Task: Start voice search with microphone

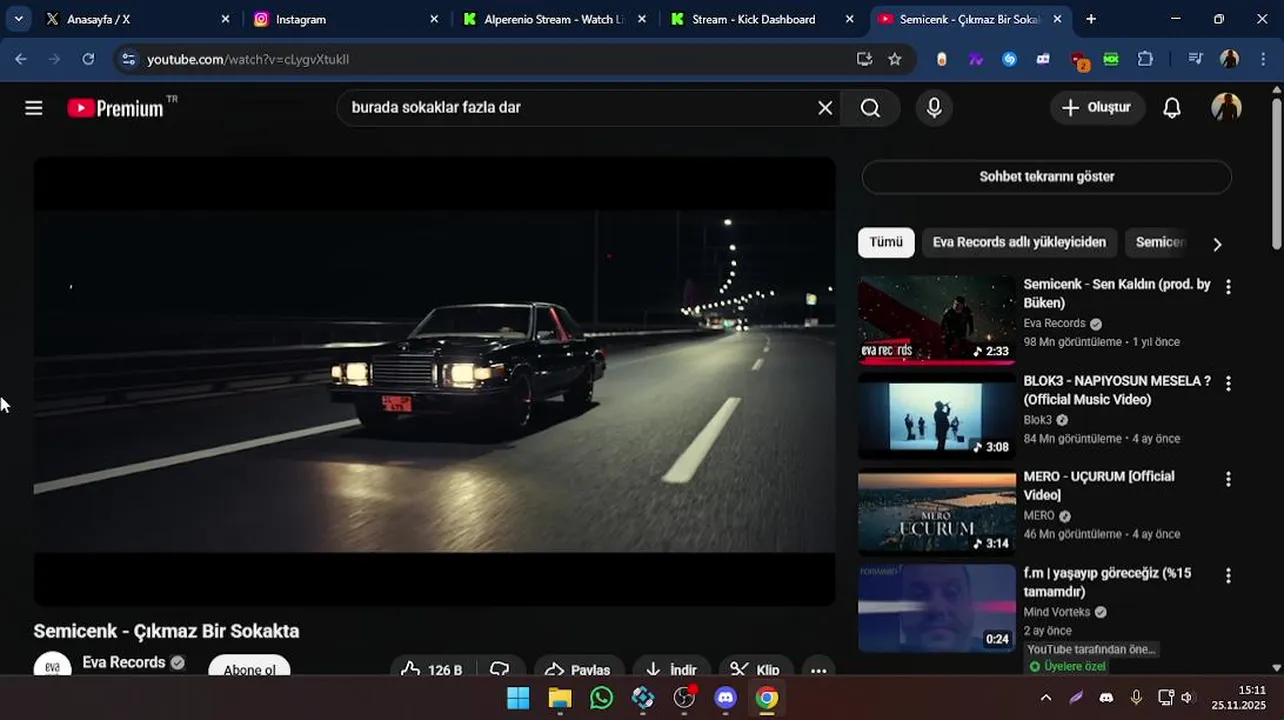Action: click(934, 108)
